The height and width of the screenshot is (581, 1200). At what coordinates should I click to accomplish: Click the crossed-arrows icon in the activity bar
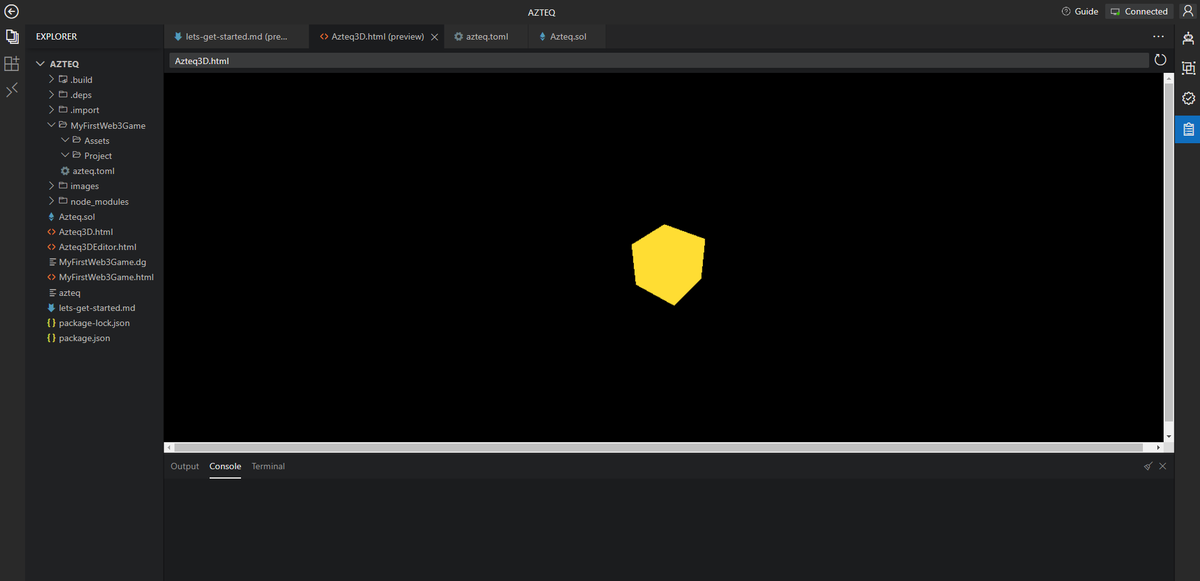click(x=12, y=91)
